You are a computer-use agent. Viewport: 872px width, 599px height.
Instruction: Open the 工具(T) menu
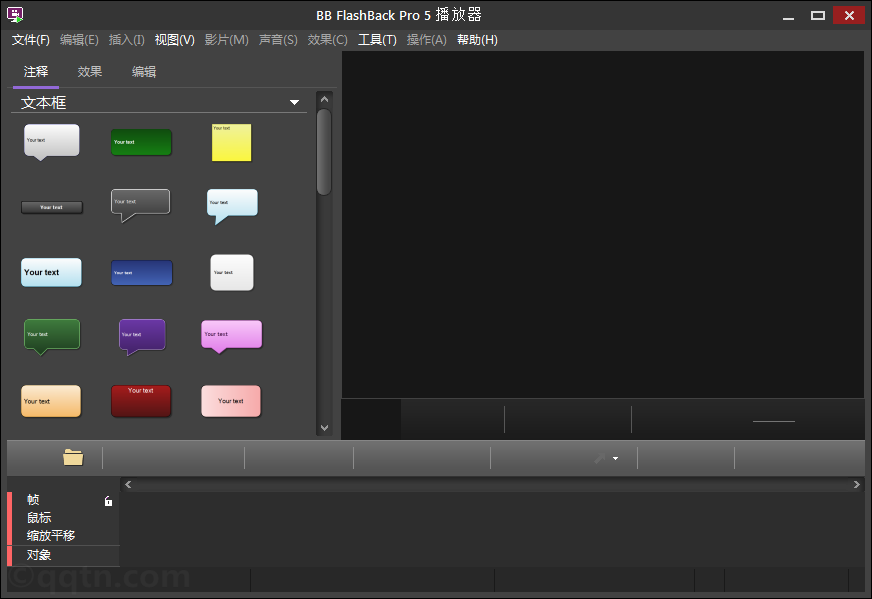point(377,40)
